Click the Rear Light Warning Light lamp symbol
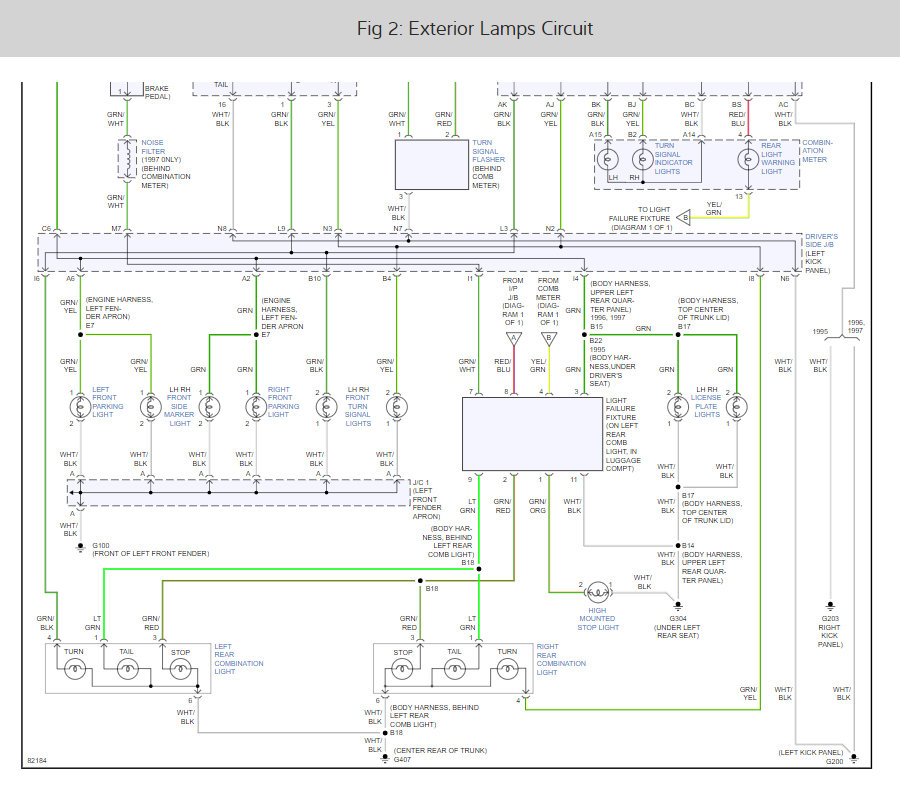The image size is (900, 798). [x=748, y=159]
